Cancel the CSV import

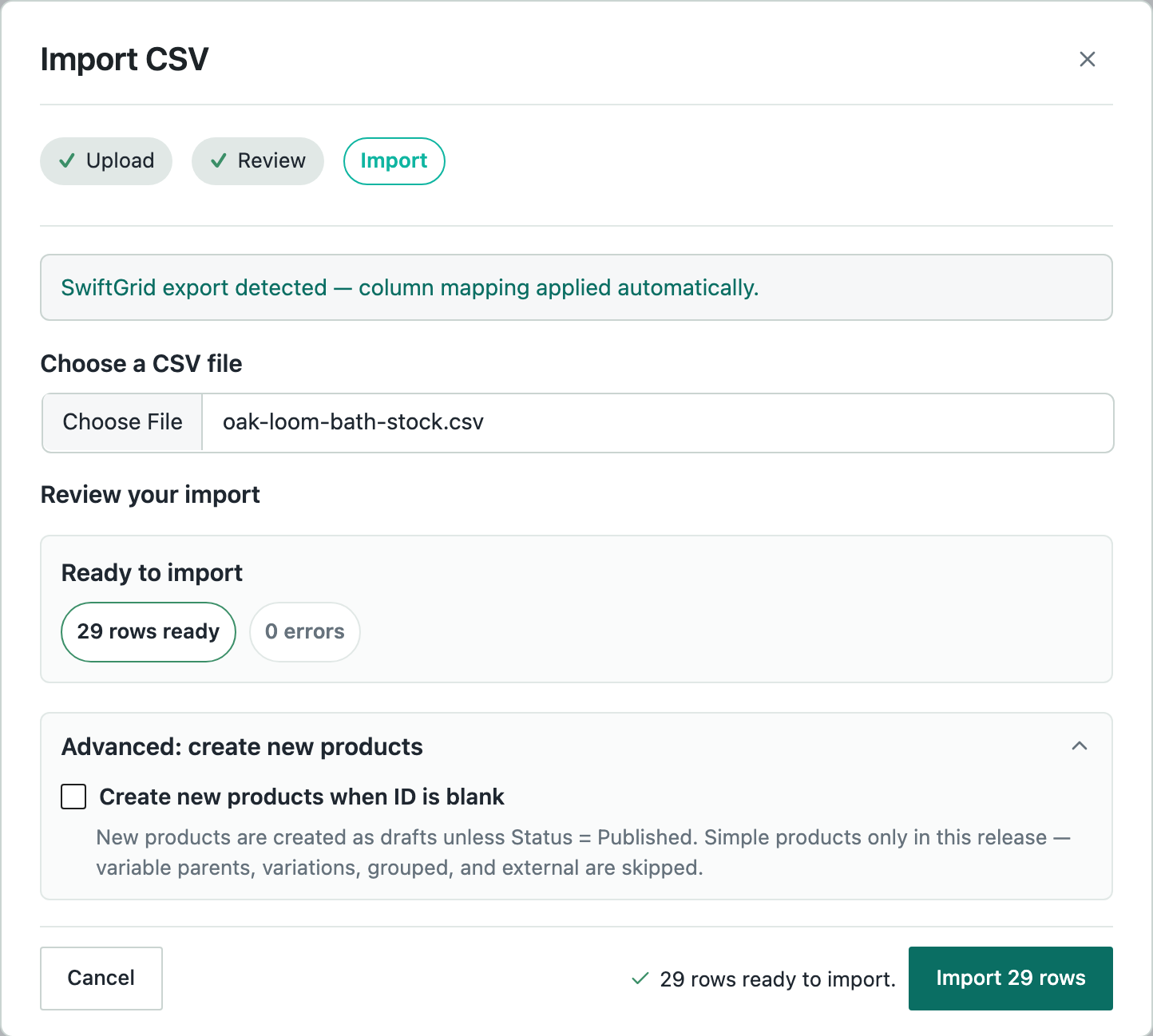(101, 979)
